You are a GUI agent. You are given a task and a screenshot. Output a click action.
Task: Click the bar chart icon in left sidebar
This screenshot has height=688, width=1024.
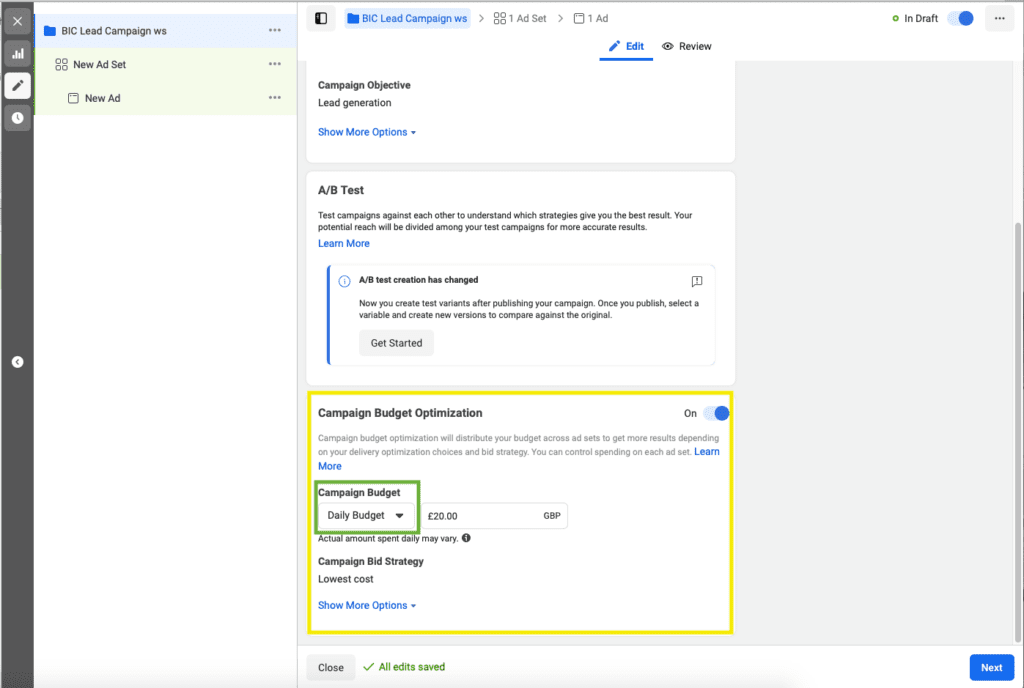(x=17, y=53)
